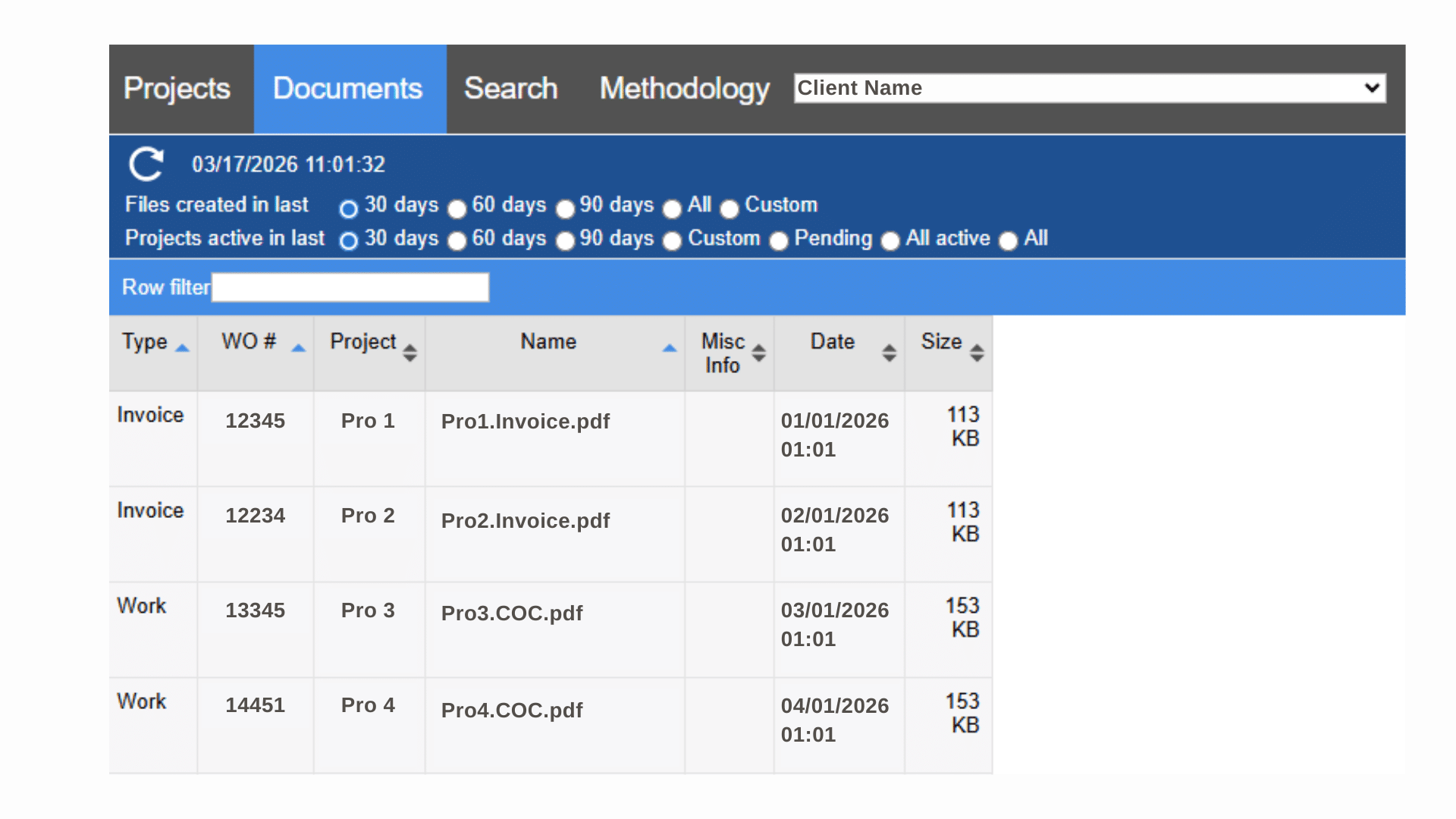Select Projects active in last 90 days

click(565, 241)
